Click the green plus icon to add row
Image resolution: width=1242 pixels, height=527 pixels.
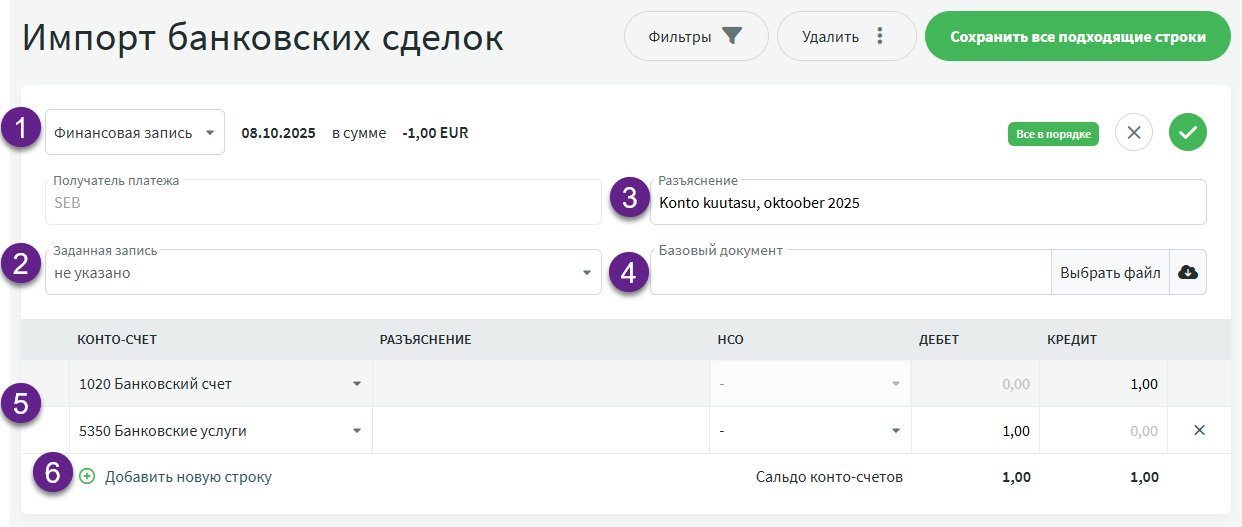click(x=87, y=477)
